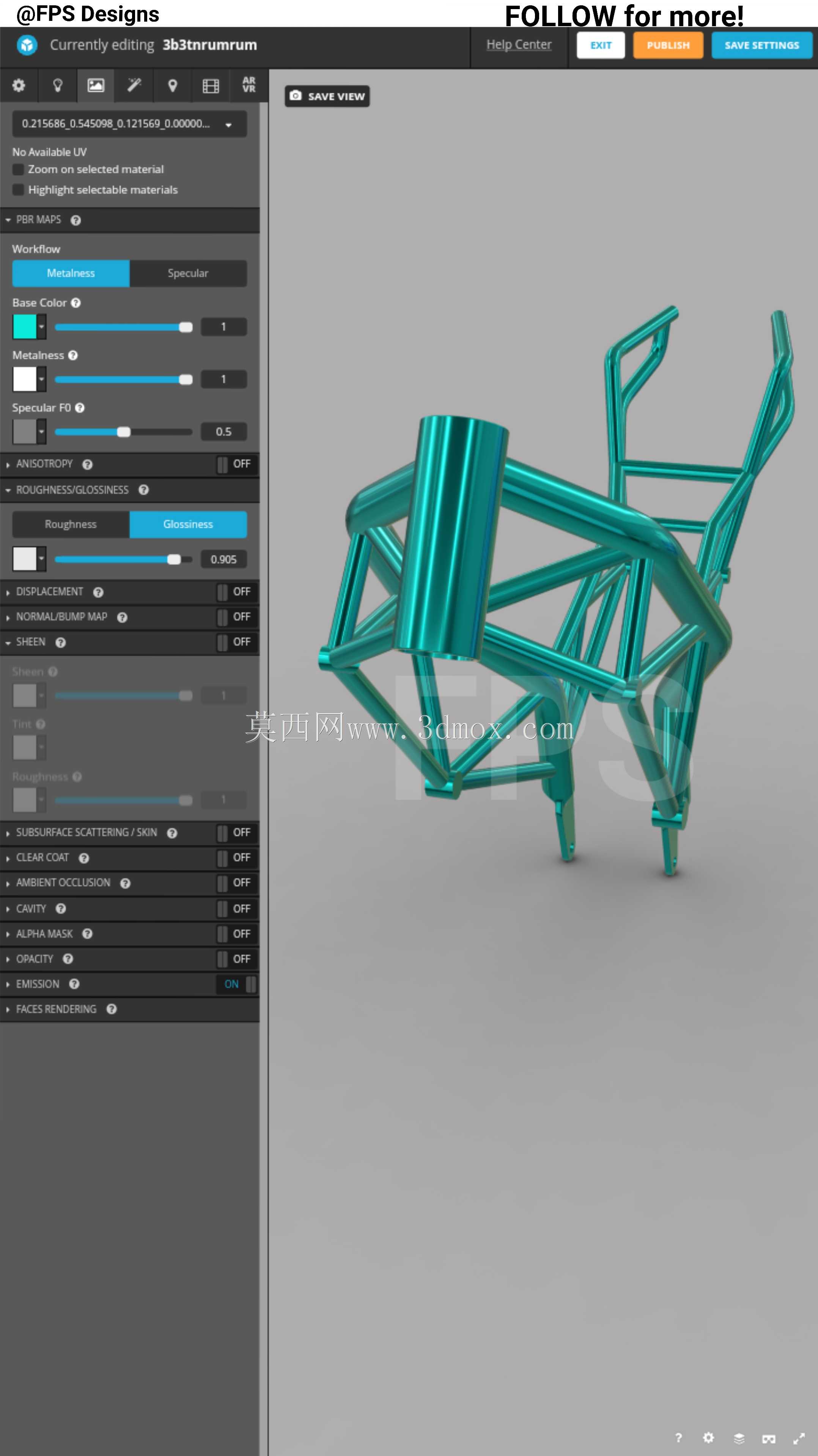Open the Materials image tab
This screenshot has width=818, height=1456.
coord(96,85)
